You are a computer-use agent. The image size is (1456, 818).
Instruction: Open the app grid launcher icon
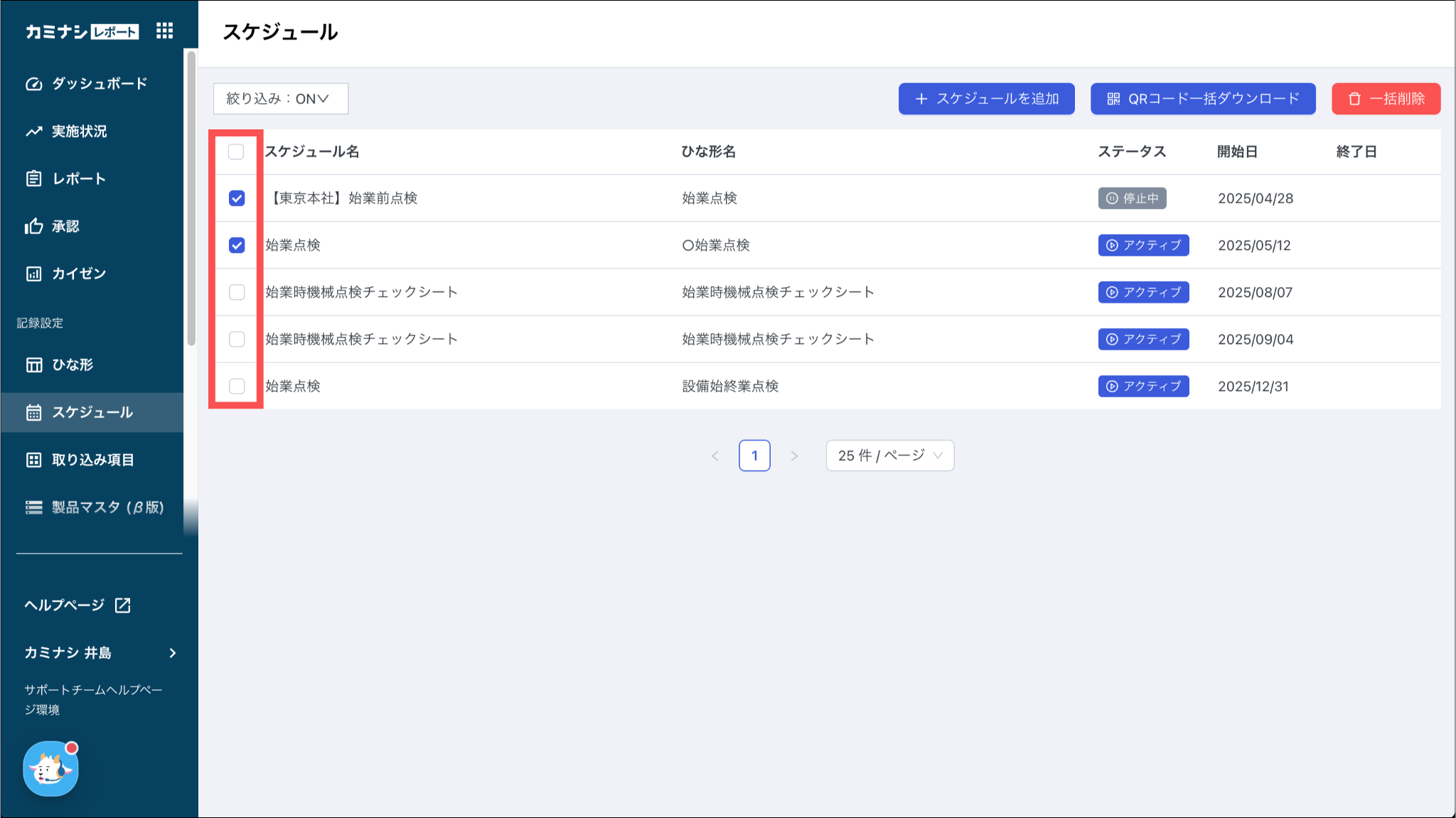164,31
